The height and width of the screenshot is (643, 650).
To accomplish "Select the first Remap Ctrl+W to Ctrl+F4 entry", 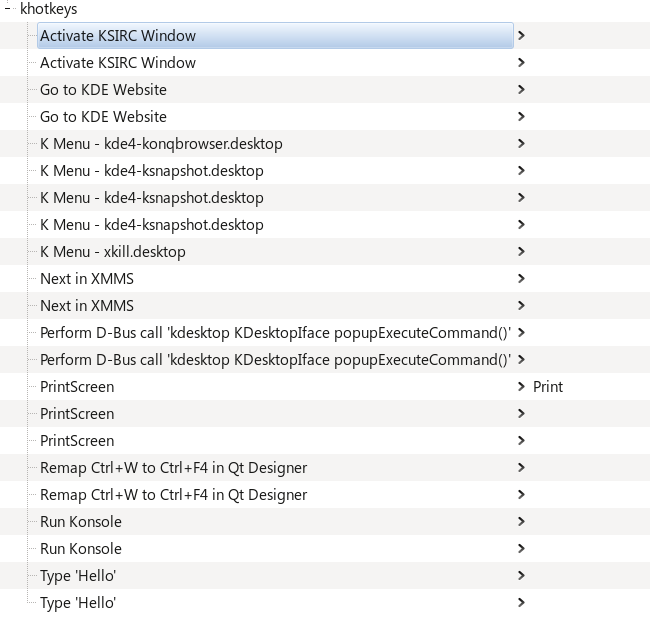I will pos(173,468).
